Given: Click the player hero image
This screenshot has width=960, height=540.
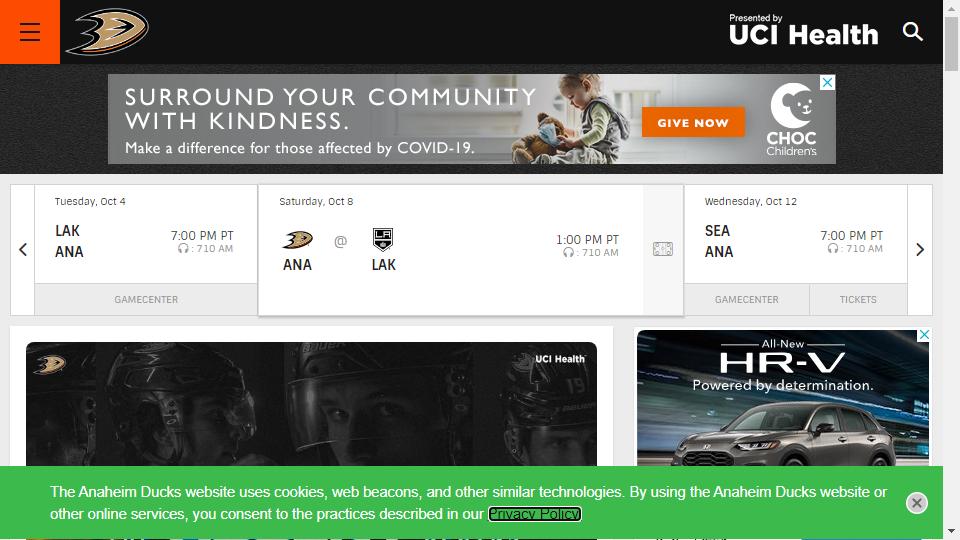Looking at the screenshot, I should [311, 404].
